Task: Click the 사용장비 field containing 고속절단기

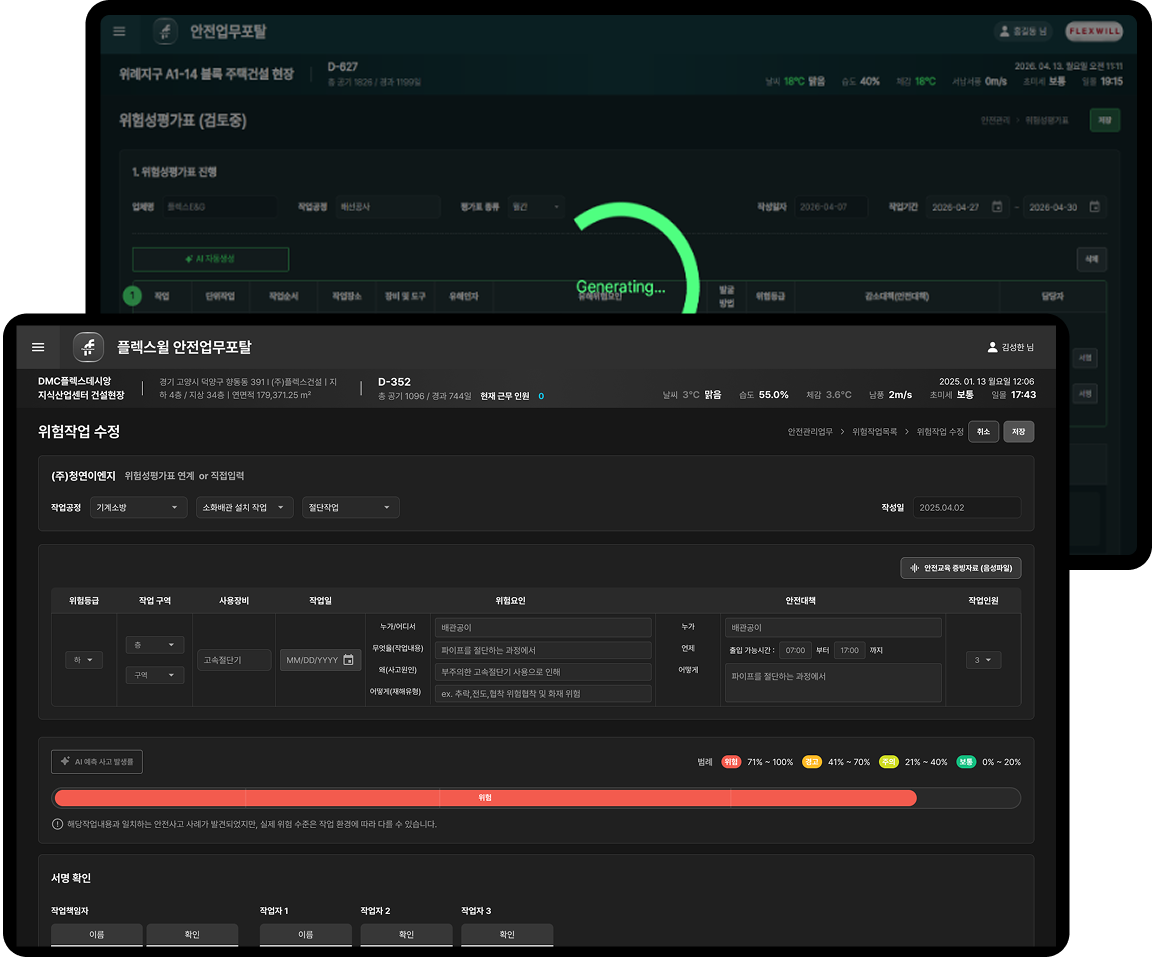Action: [234, 660]
